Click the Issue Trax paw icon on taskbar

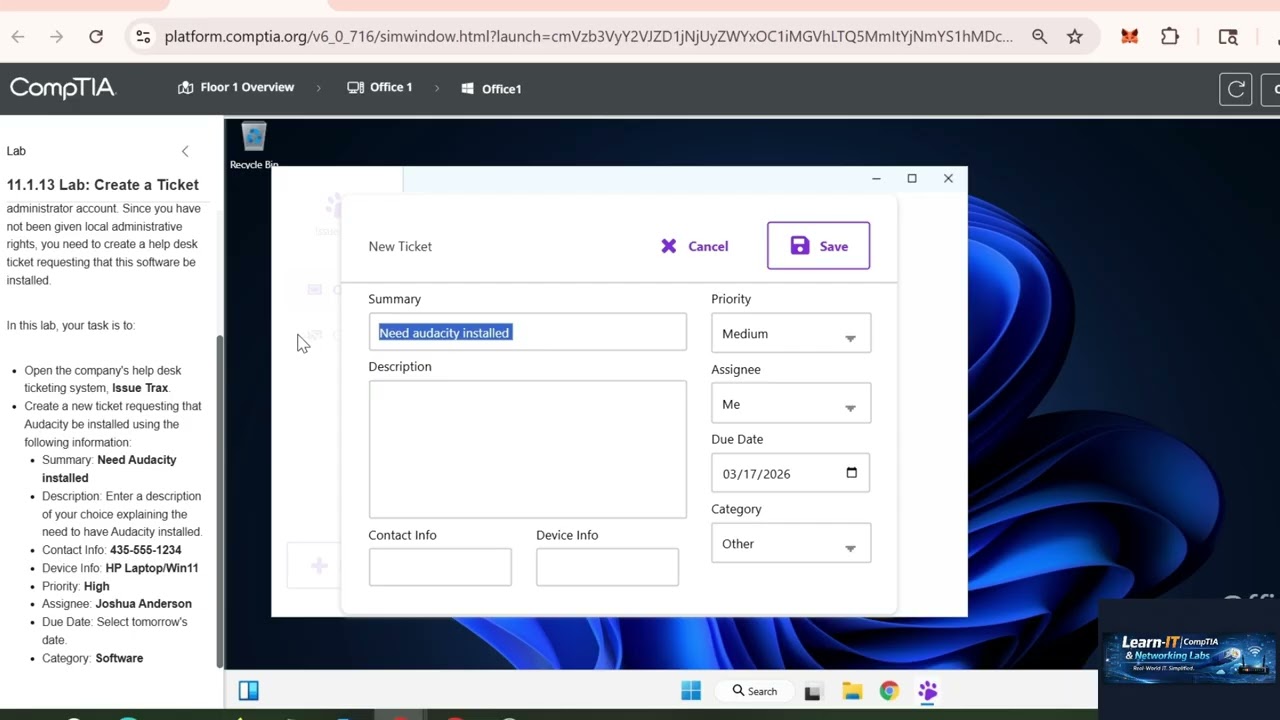(927, 691)
